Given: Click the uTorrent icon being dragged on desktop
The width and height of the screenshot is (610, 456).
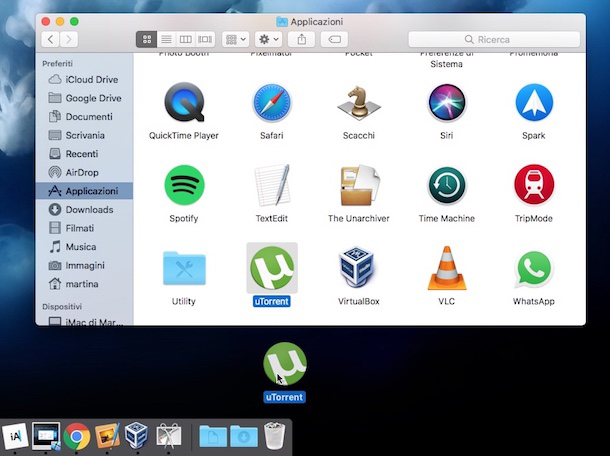Looking at the screenshot, I should pos(285,364).
